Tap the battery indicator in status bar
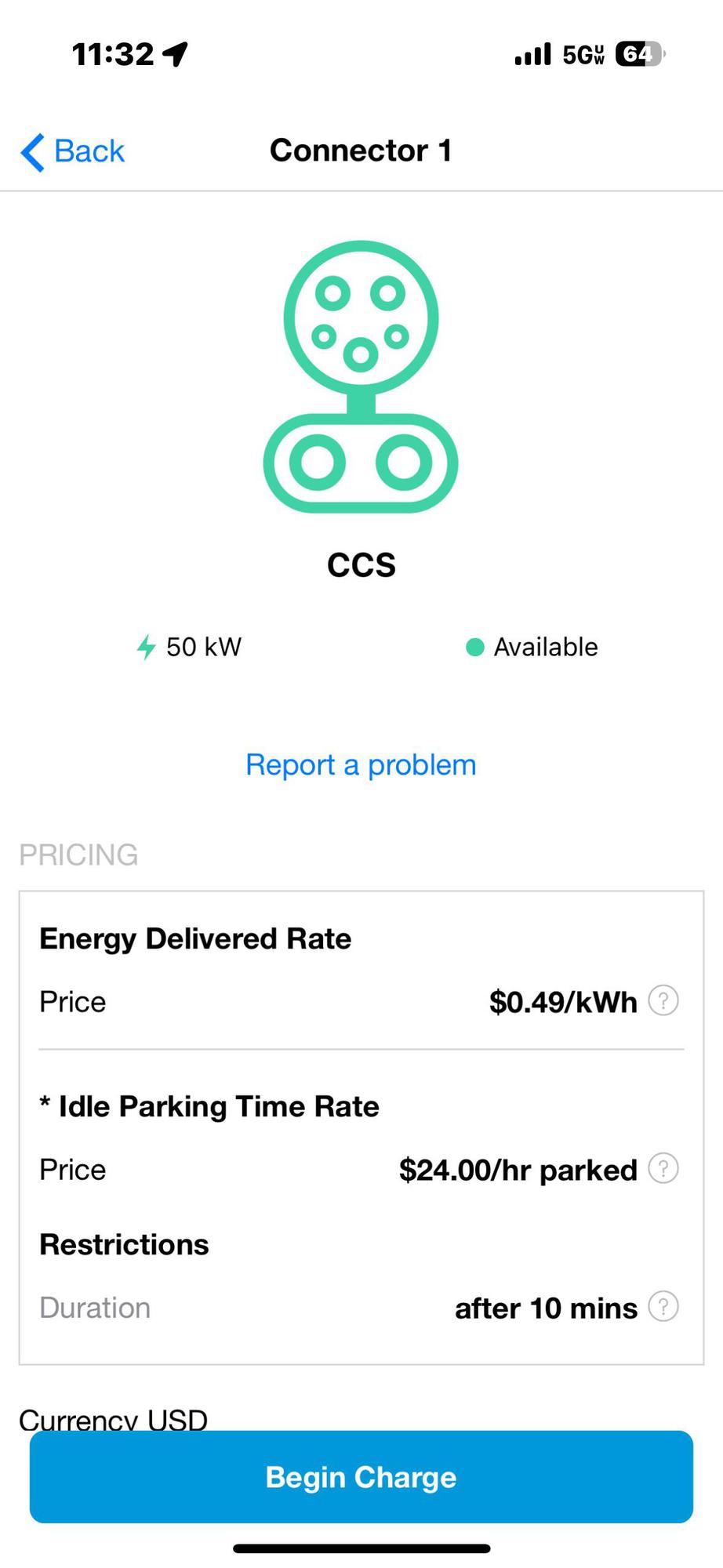Image resolution: width=723 pixels, height=1568 pixels. [639, 54]
